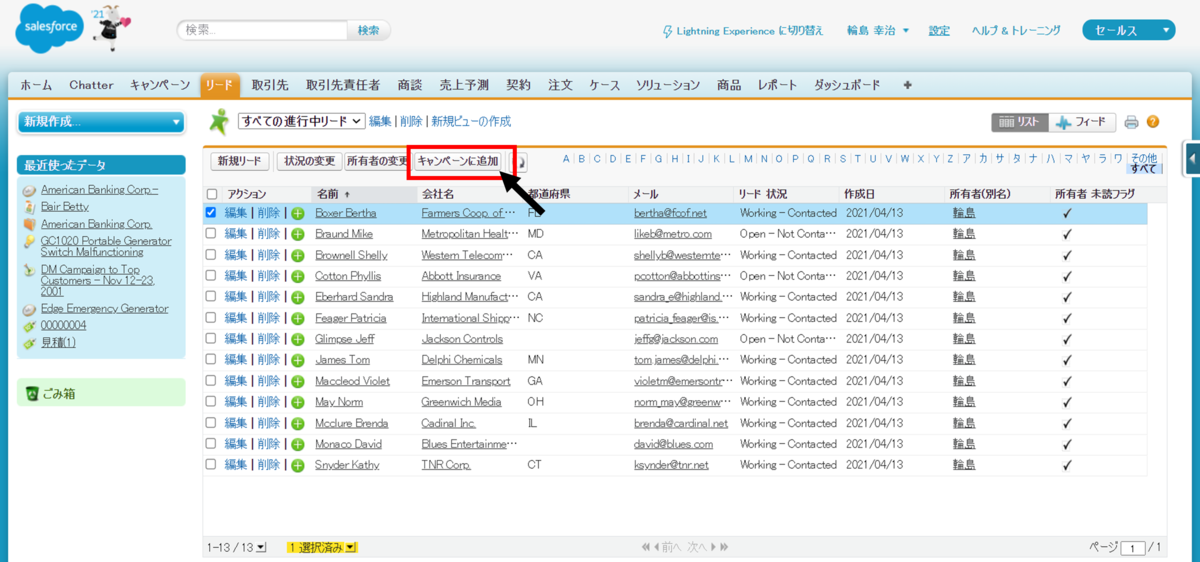Image resolution: width=1200 pixels, height=562 pixels.
Task: Switch to リスト list view
Action: (1020, 122)
